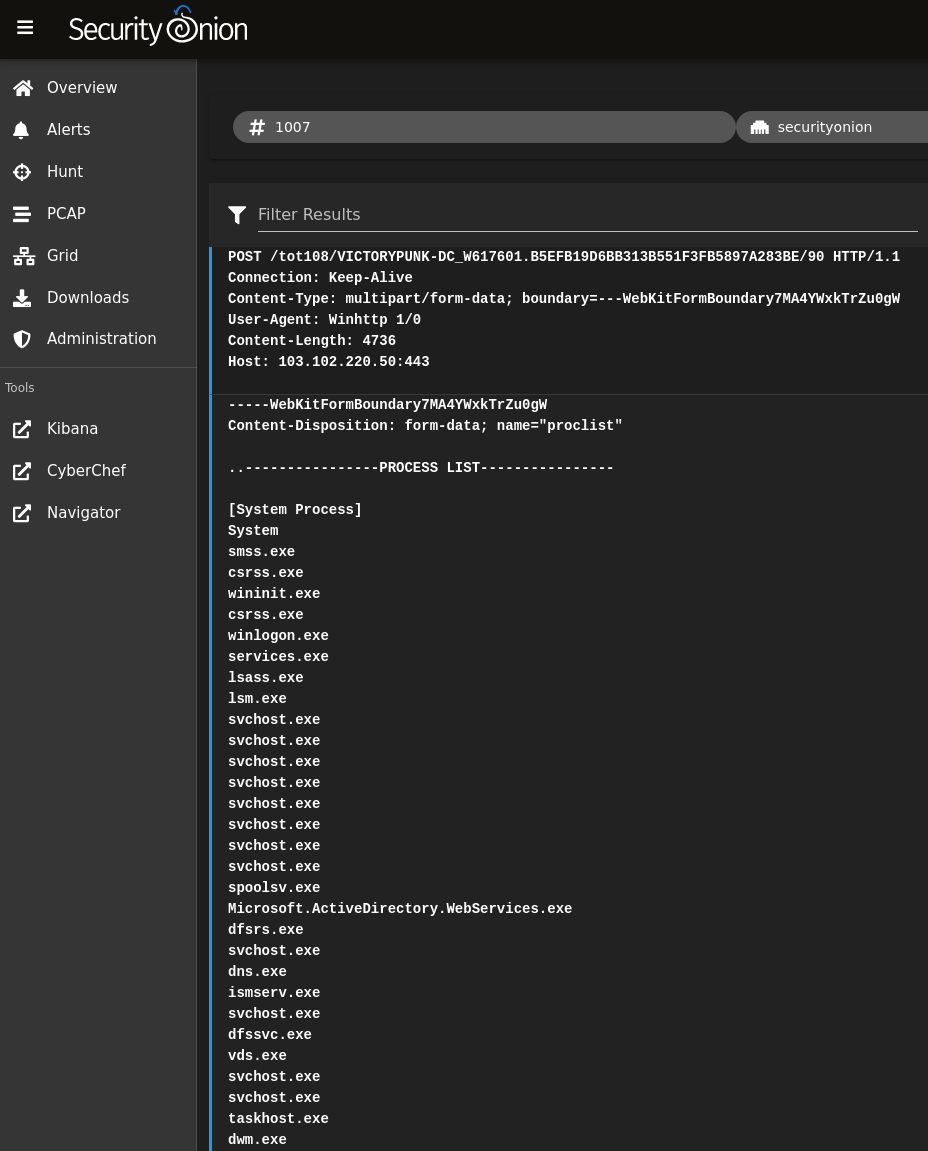Click the Security Onion logo

[158, 28]
